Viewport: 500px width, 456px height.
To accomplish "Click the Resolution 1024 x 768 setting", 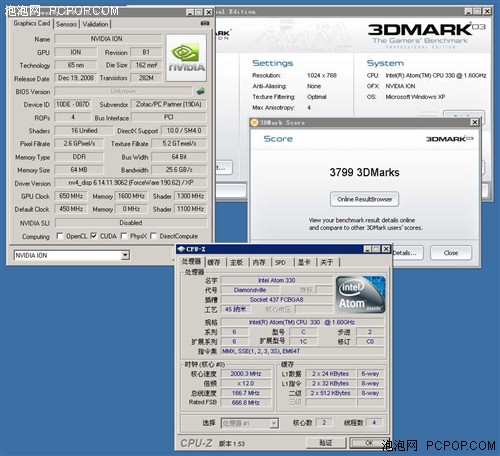I will pyautogui.click(x=322, y=75).
